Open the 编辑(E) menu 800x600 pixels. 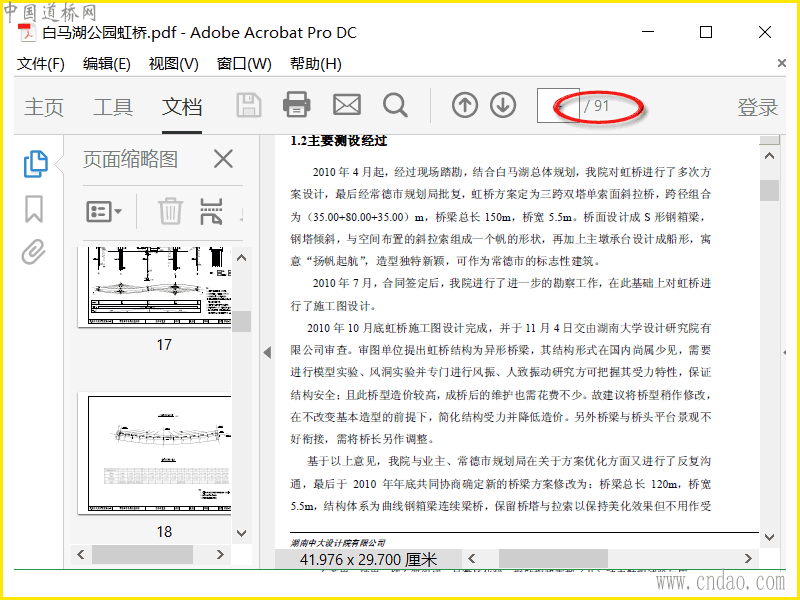click(x=107, y=64)
